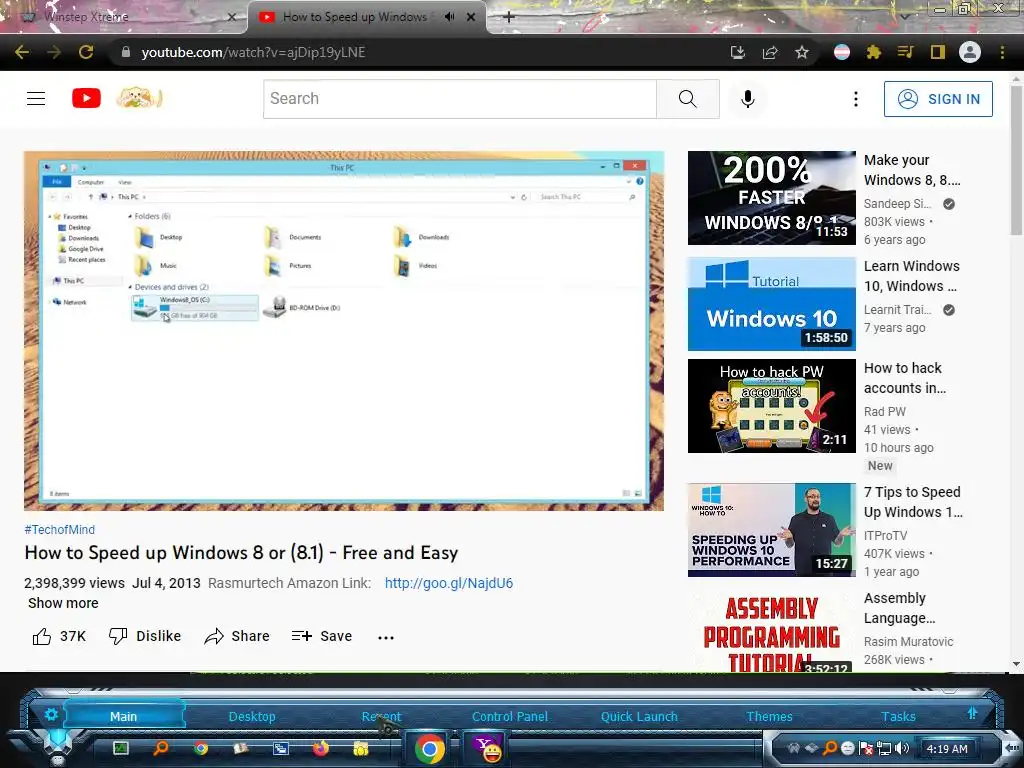Open the Assembly Programming Tutorial thumbnail

click(771, 630)
